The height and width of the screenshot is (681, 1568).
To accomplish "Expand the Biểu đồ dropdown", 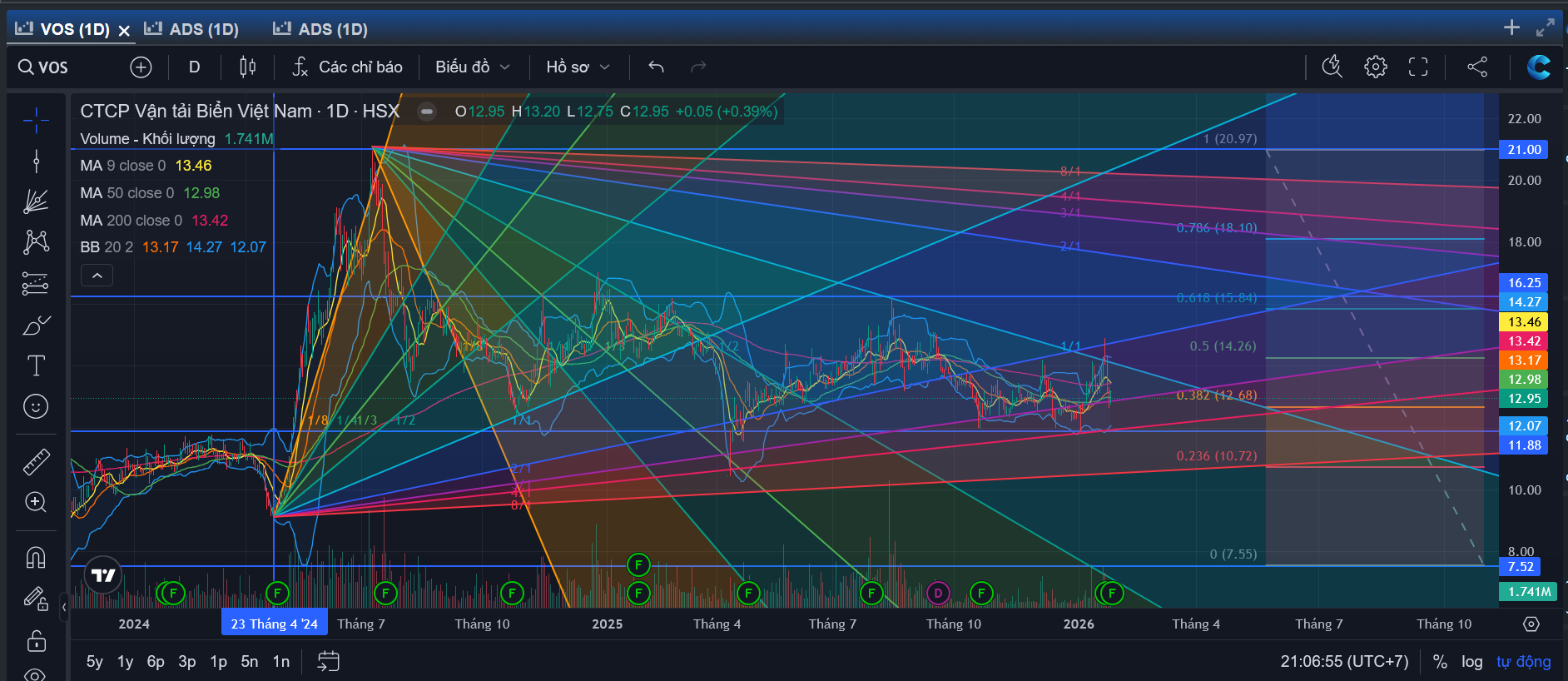I will 473,67.
